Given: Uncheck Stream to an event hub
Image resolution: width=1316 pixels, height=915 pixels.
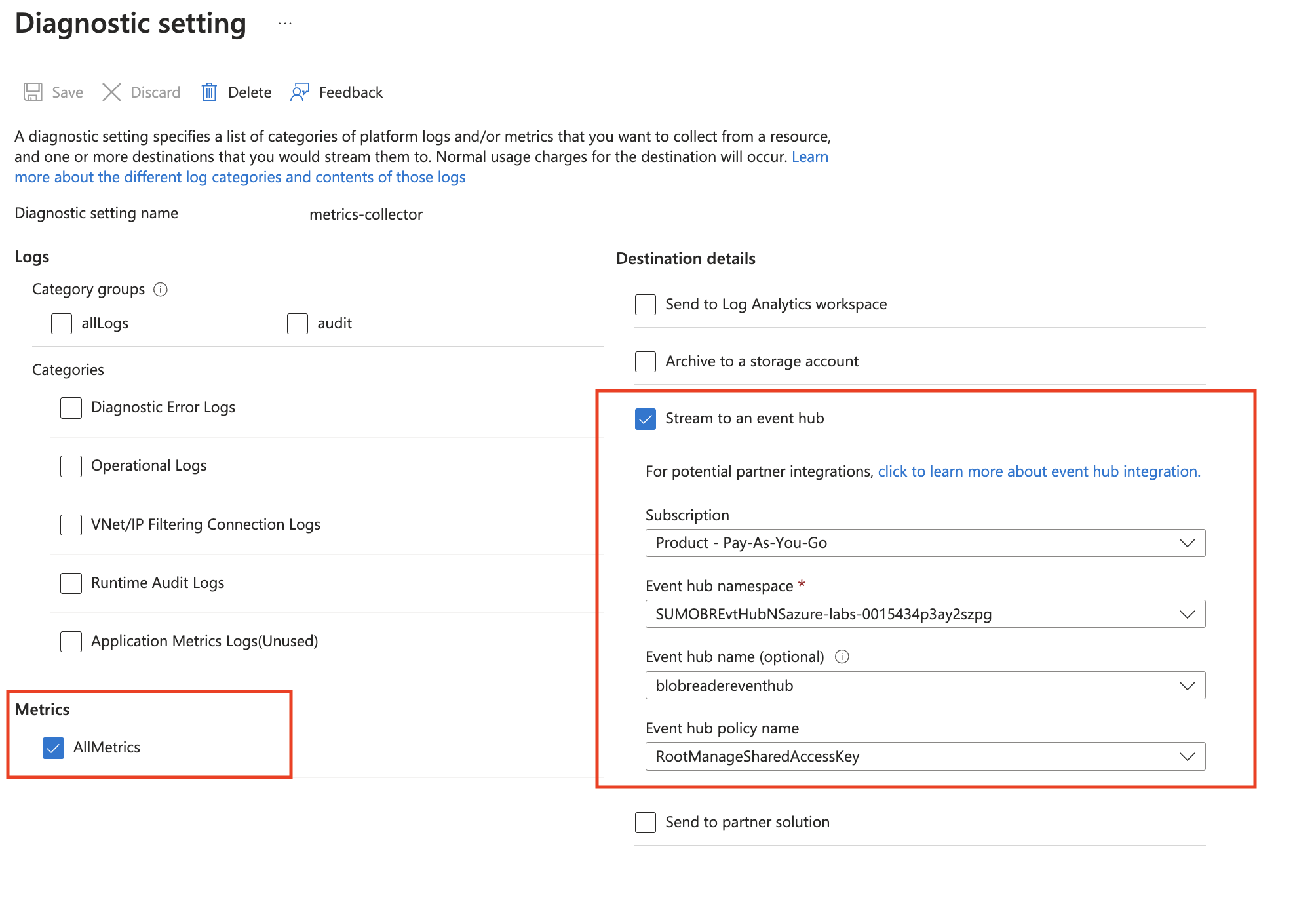Looking at the screenshot, I should (646, 419).
